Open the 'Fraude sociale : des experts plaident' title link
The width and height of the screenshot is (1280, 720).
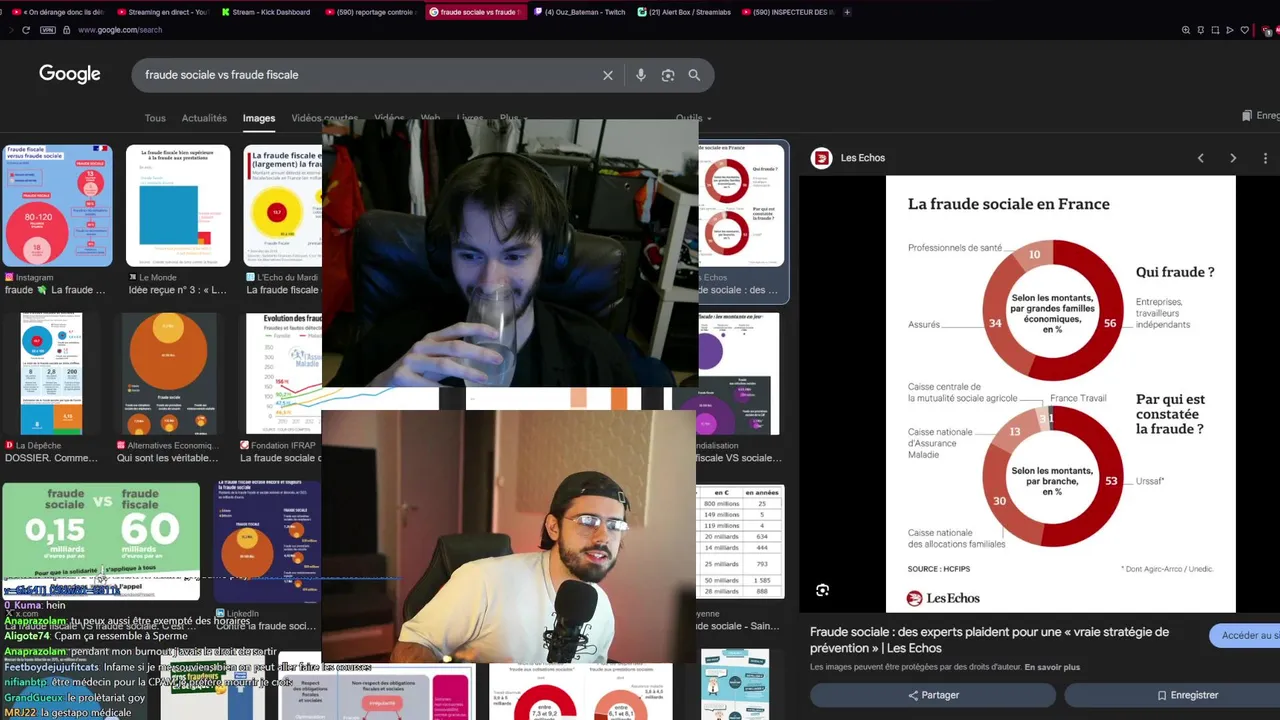coord(989,640)
